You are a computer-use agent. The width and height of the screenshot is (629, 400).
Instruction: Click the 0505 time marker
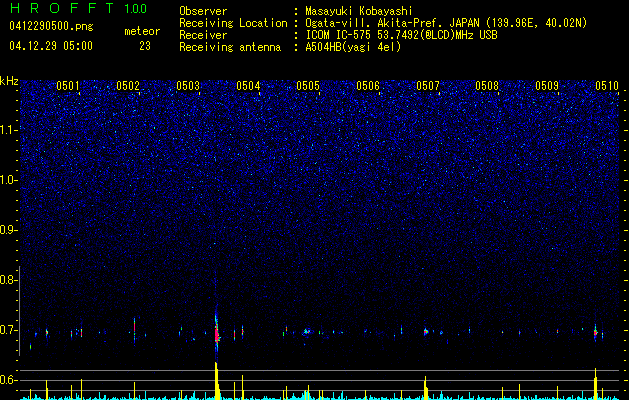tap(308, 85)
